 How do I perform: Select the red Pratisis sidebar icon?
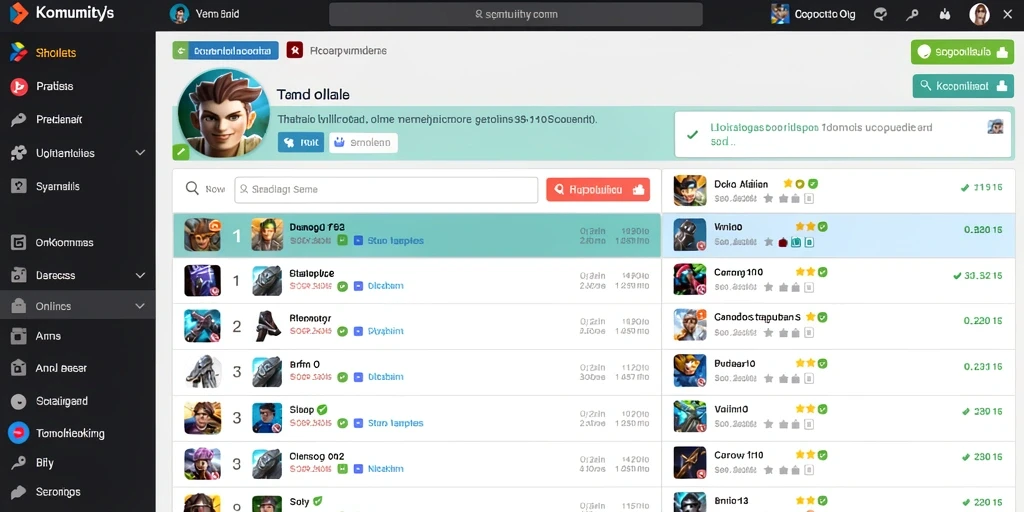coord(19,86)
